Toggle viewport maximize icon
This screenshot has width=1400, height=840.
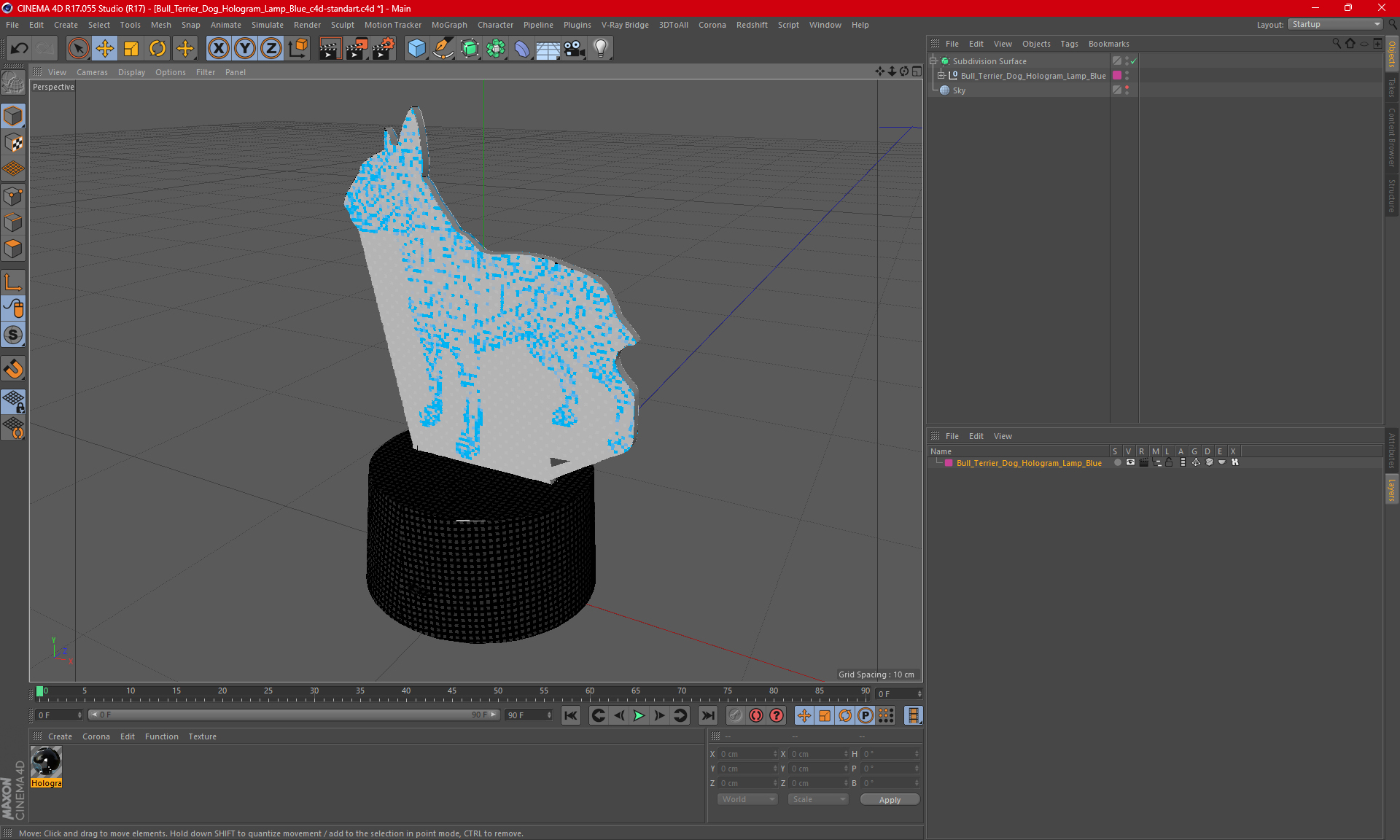pos(917,71)
